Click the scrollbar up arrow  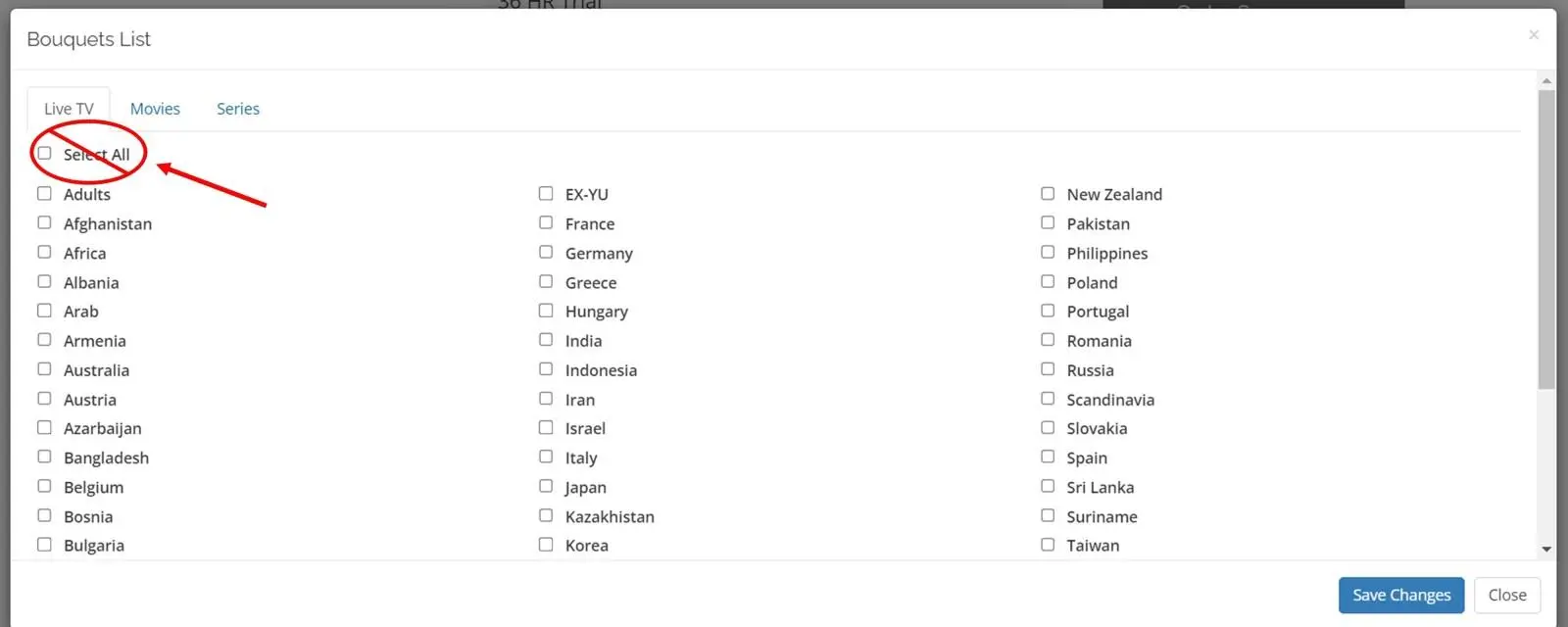tap(1546, 81)
